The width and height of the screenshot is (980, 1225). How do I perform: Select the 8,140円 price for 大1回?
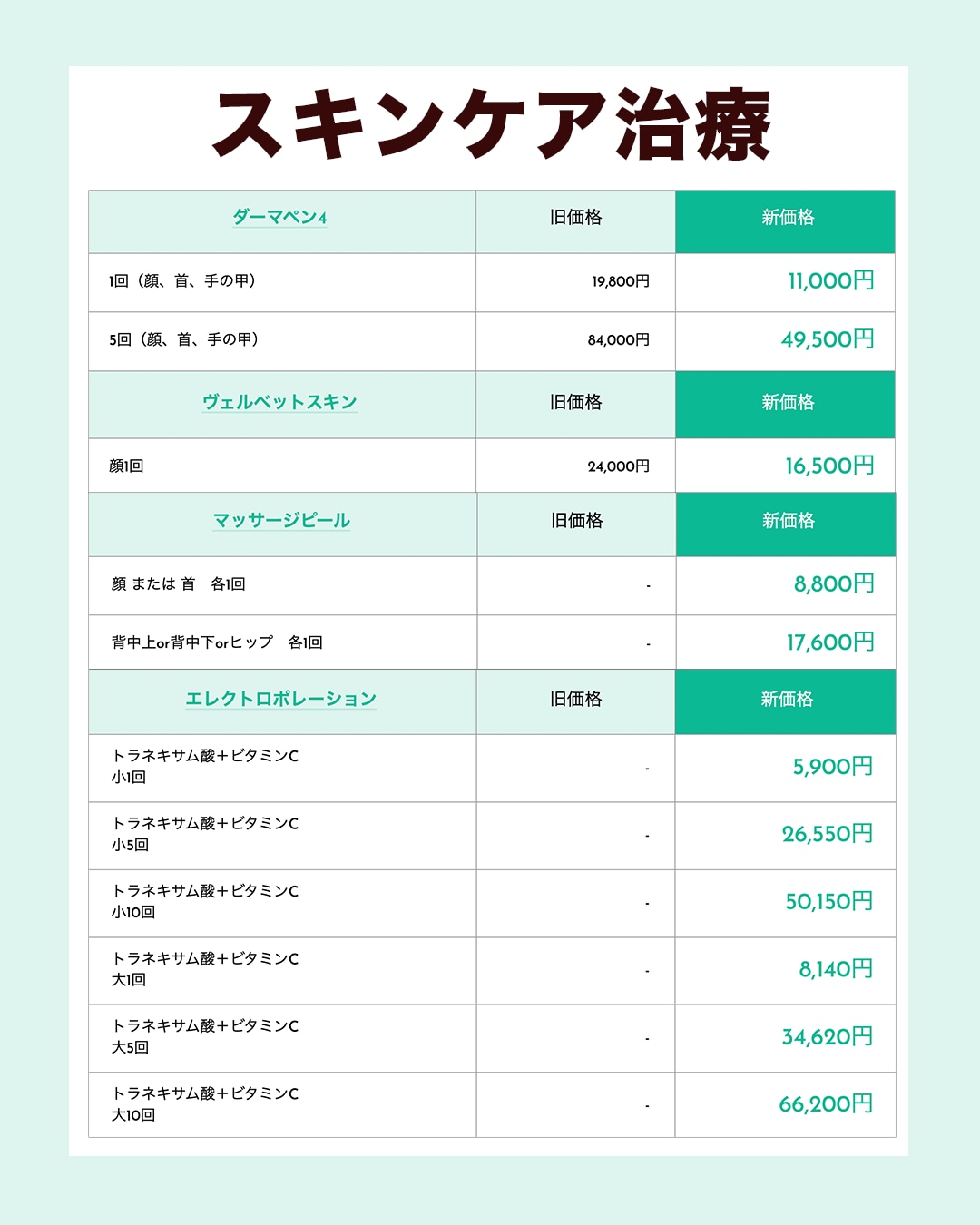[x=836, y=969]
